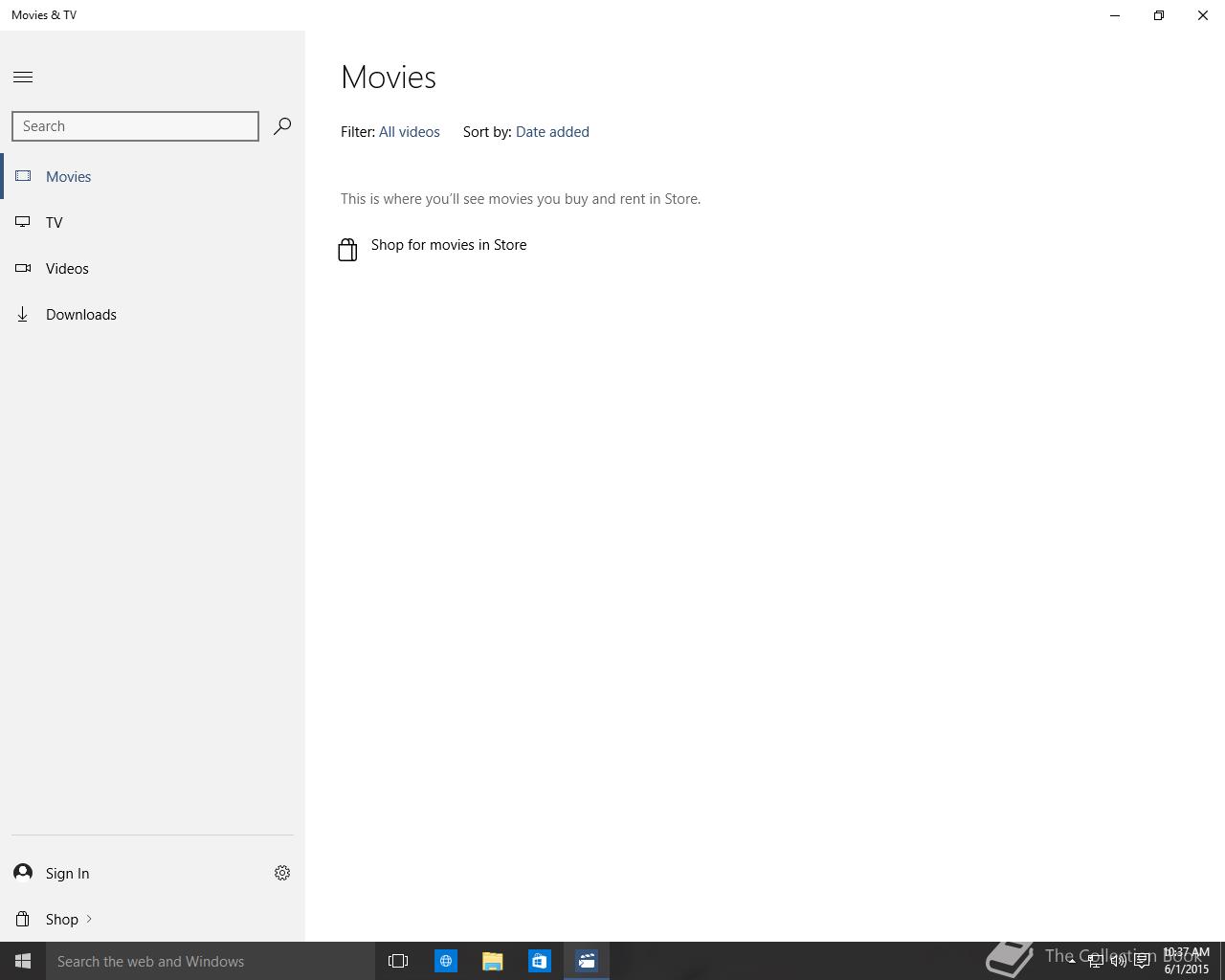Click Shop for movies in Store

pyautogui.click(x=449, y=245)
